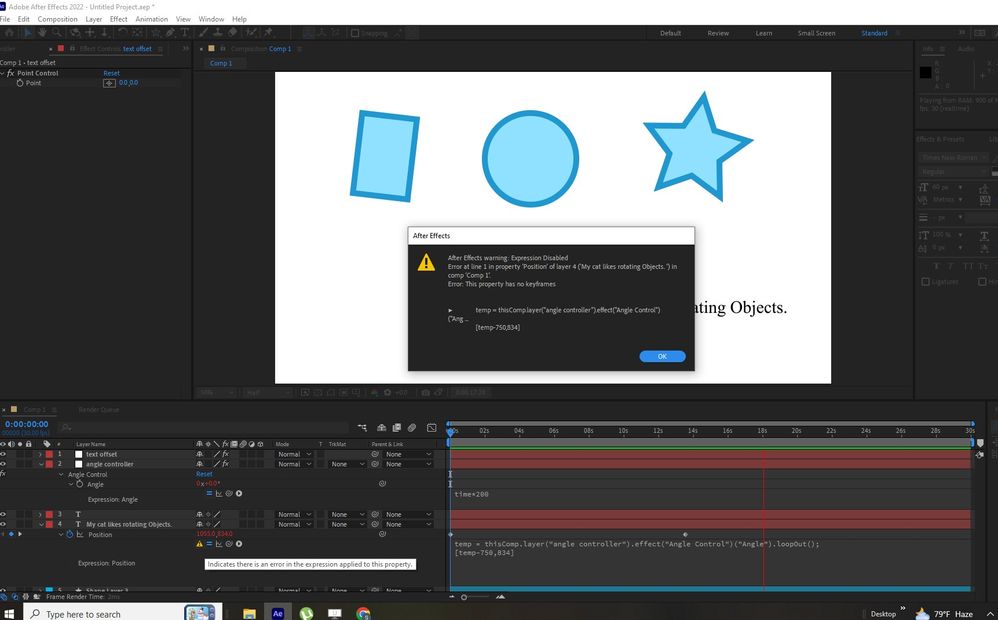998x620 pixels.
Task: Expand layer 3 twirl arrow
Action: [41, 514]
